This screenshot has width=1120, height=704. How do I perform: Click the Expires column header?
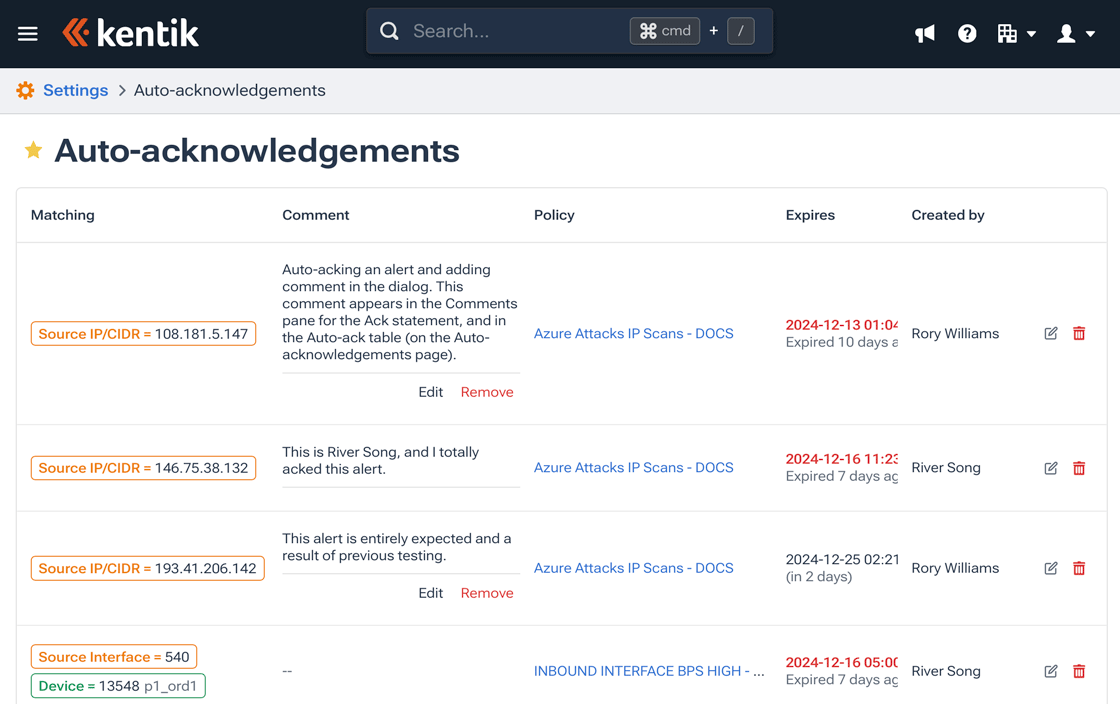click(x=810, y=215)
